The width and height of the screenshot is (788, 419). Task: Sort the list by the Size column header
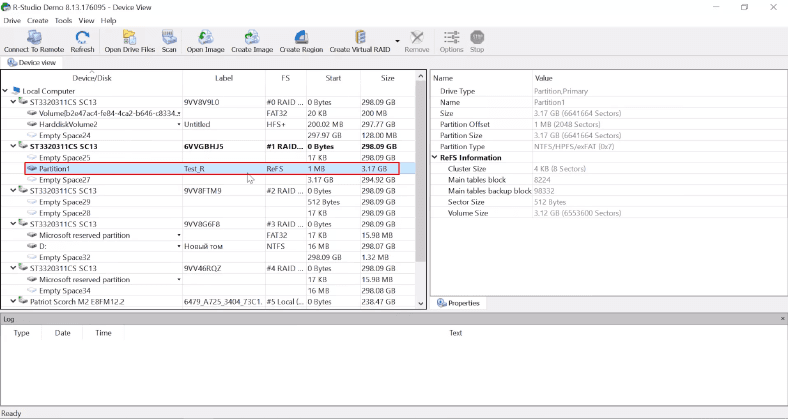pyautogui.click(x=386, y=78)
